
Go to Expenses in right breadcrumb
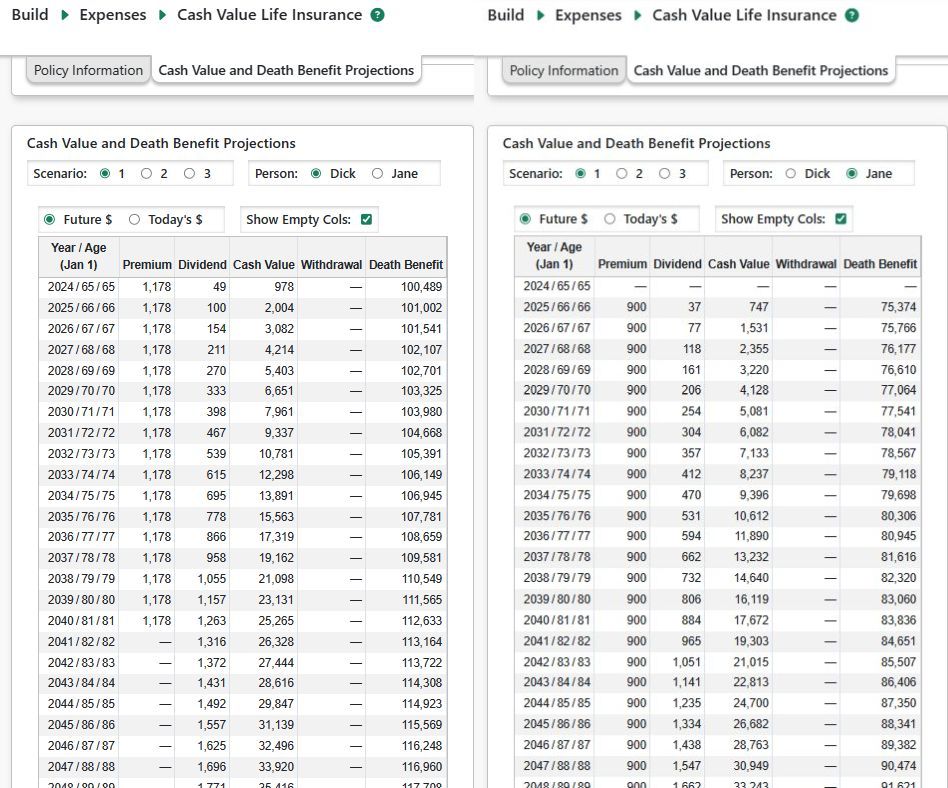click(x=588, y=16)
